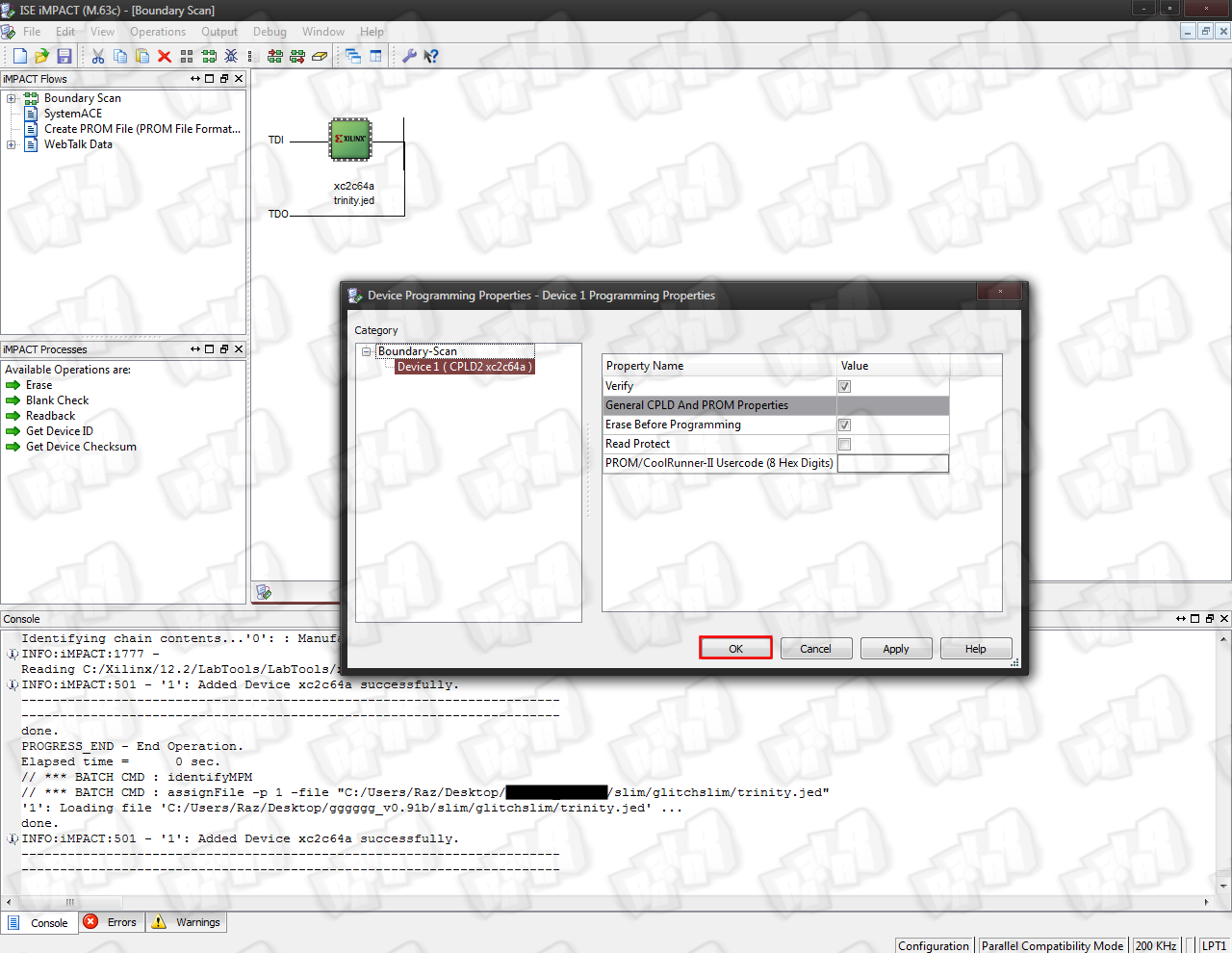Click the Copy icon in the toolbar
Screen dimensions: 1232x953
(x=120, y=56)
